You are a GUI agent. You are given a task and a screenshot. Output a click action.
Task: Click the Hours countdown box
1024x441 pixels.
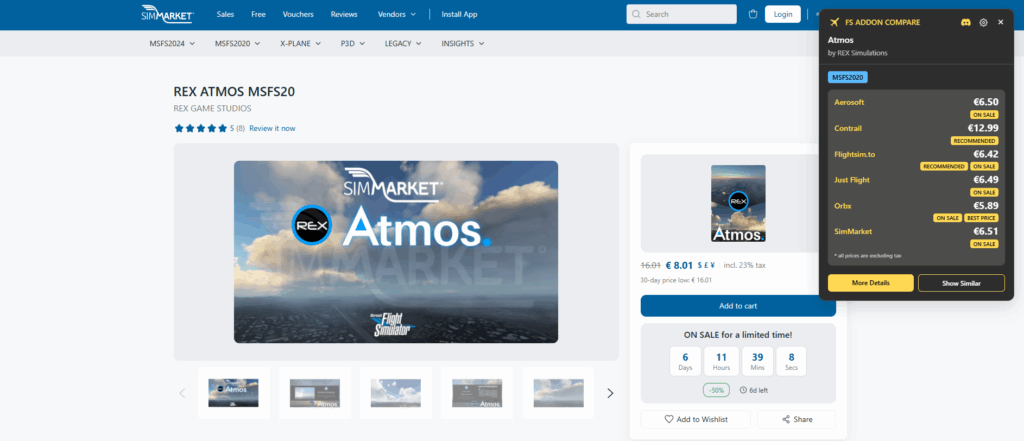pos(722,361)
